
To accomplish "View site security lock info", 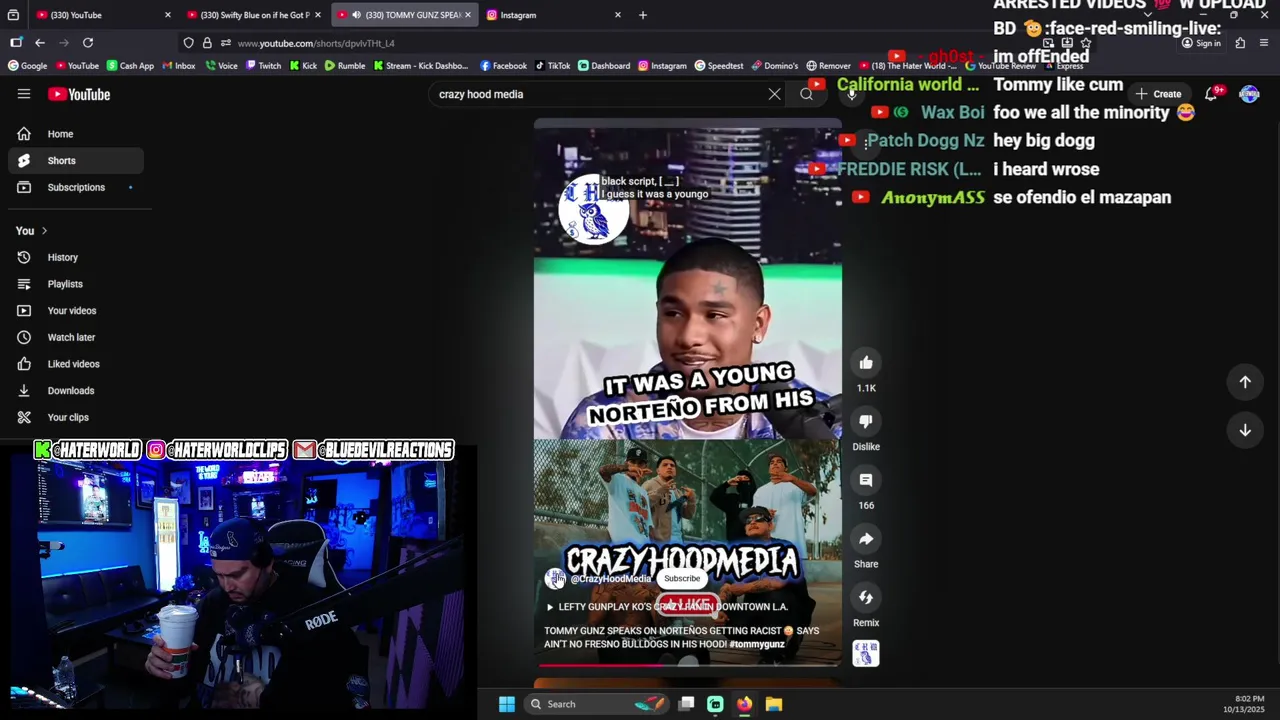I will (x=207, y=43).
